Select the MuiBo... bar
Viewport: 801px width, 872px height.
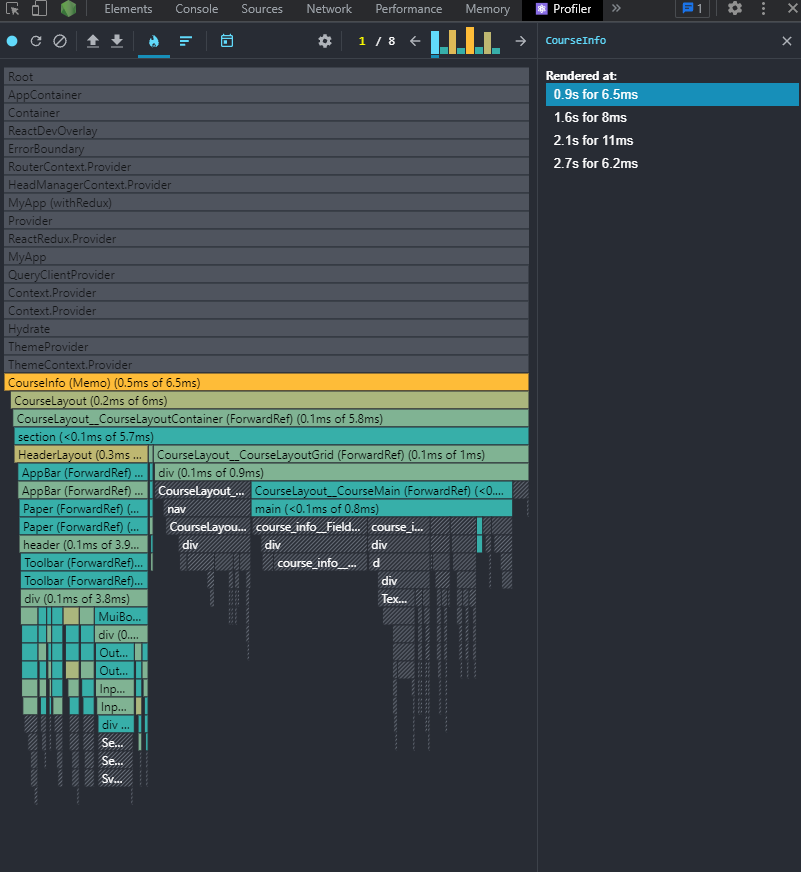tap(121, 616)
